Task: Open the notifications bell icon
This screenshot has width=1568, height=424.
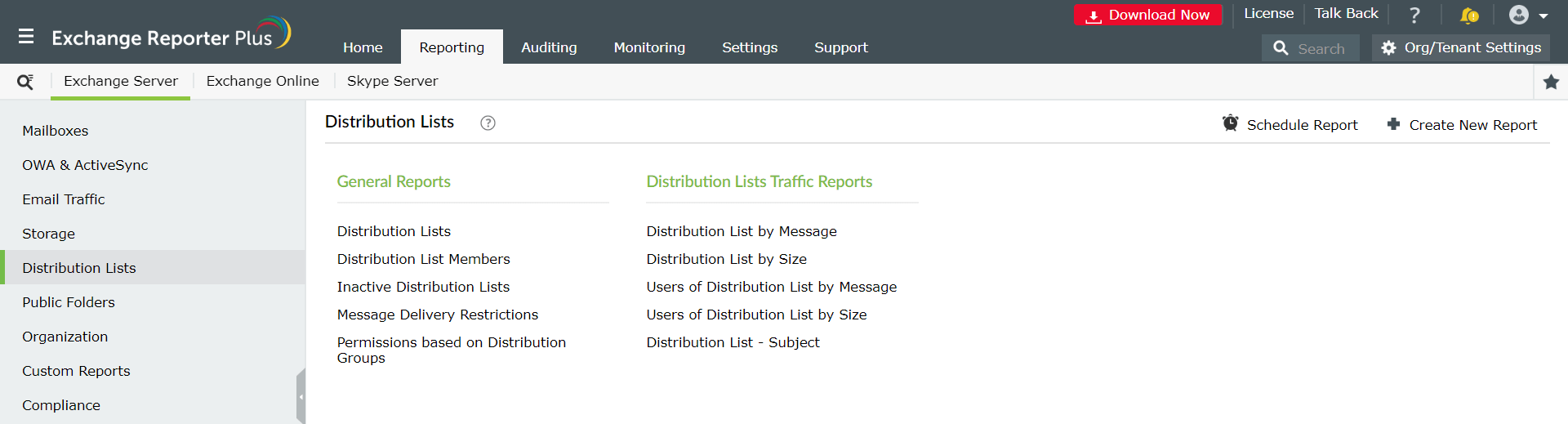Action: coord(1469,15)
